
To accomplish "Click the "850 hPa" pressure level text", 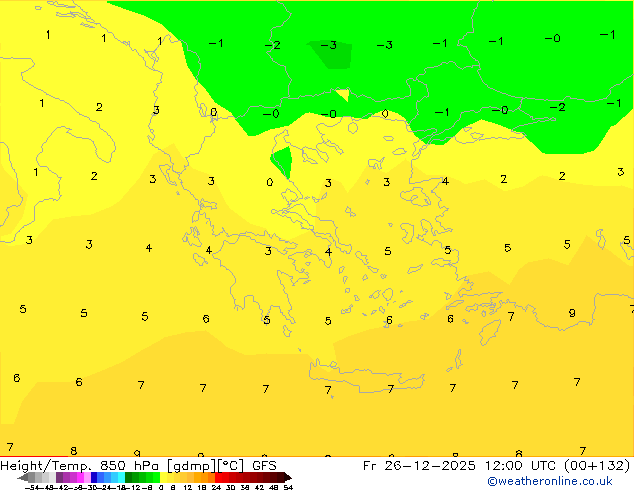I will click(129, 466).
